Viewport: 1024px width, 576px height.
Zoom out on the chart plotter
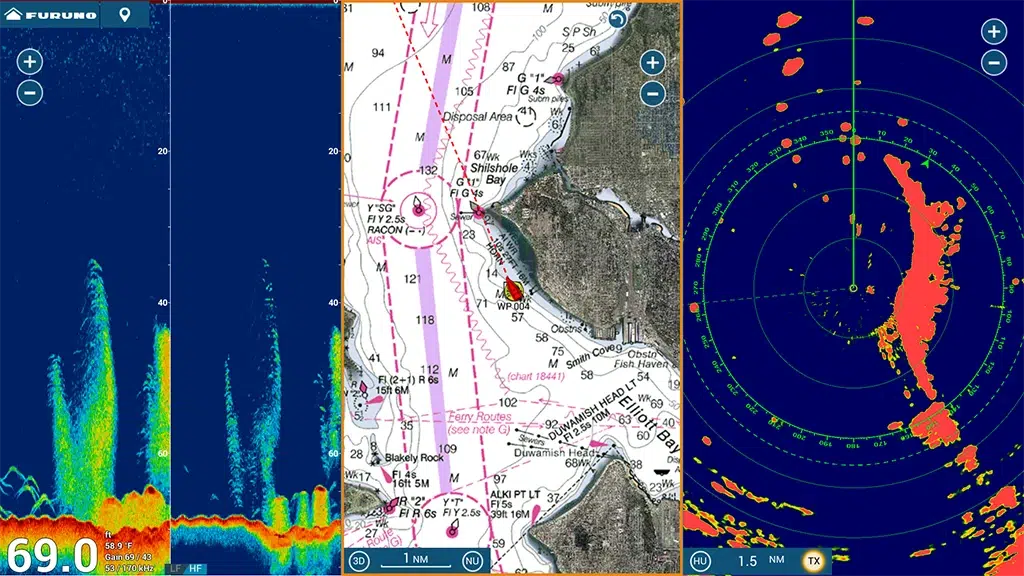click(652, 95)
